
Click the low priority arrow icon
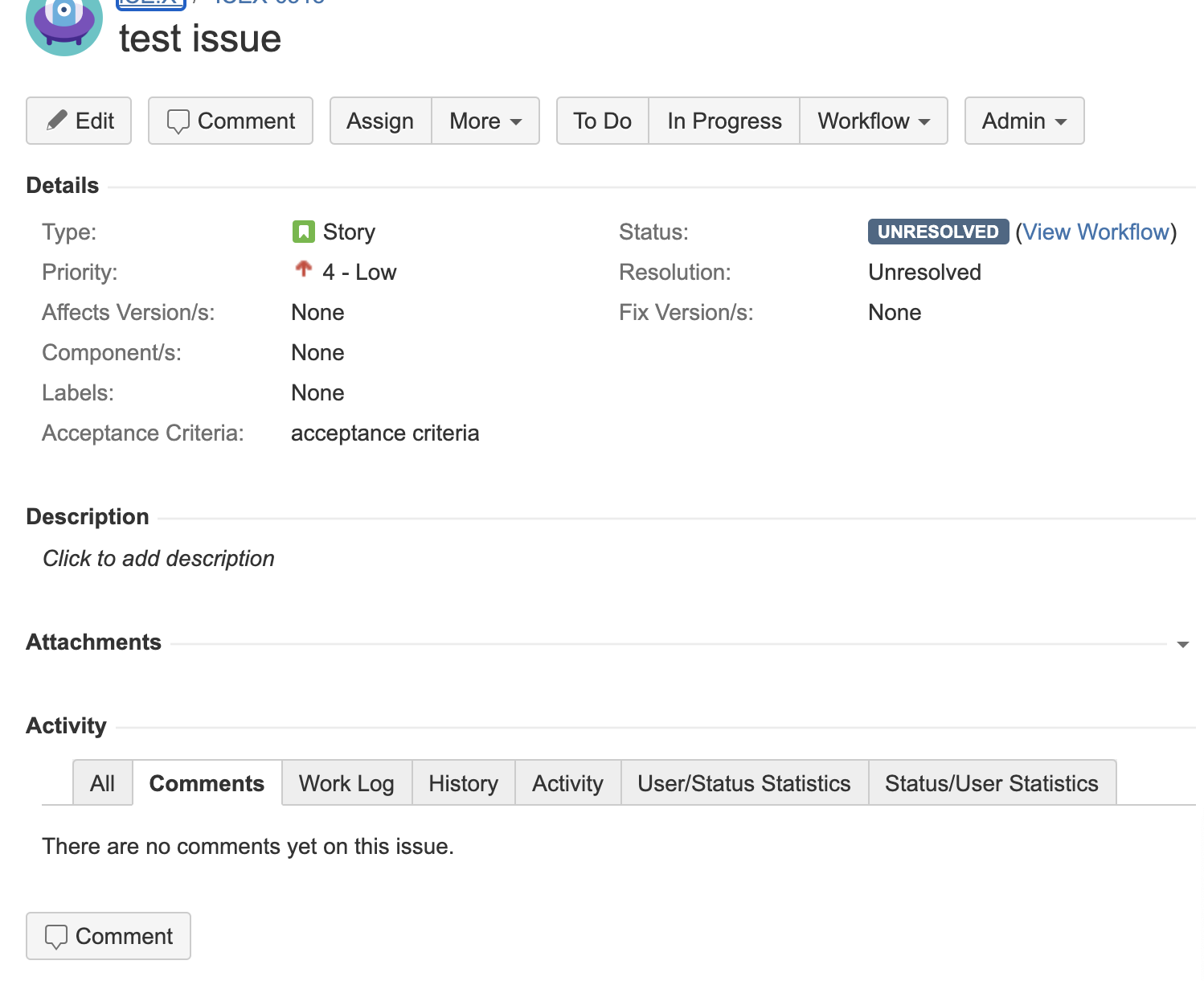pos(303,270)
